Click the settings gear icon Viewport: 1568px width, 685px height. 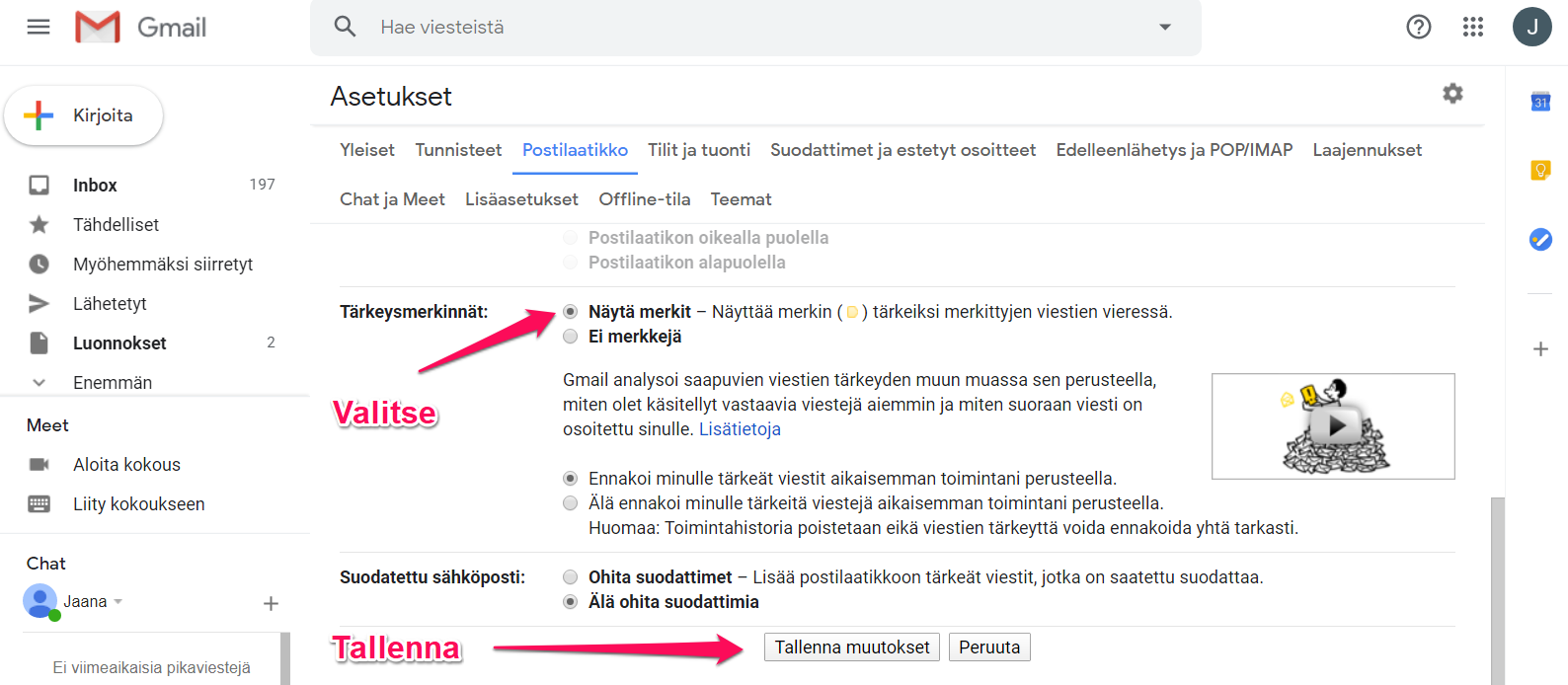[x=1452, y=94]
